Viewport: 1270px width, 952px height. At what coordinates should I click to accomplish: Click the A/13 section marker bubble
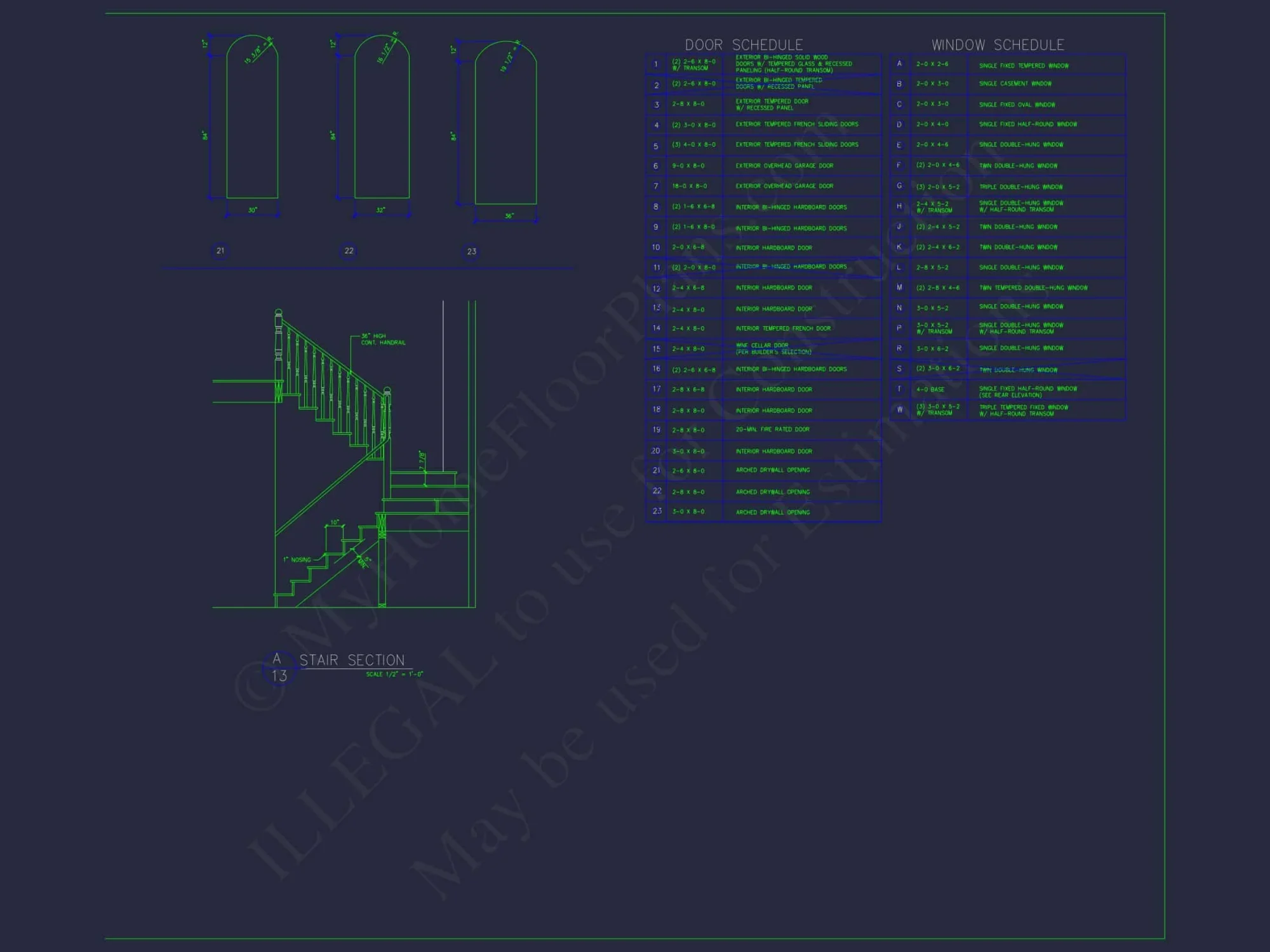click(x=279, y=668)
